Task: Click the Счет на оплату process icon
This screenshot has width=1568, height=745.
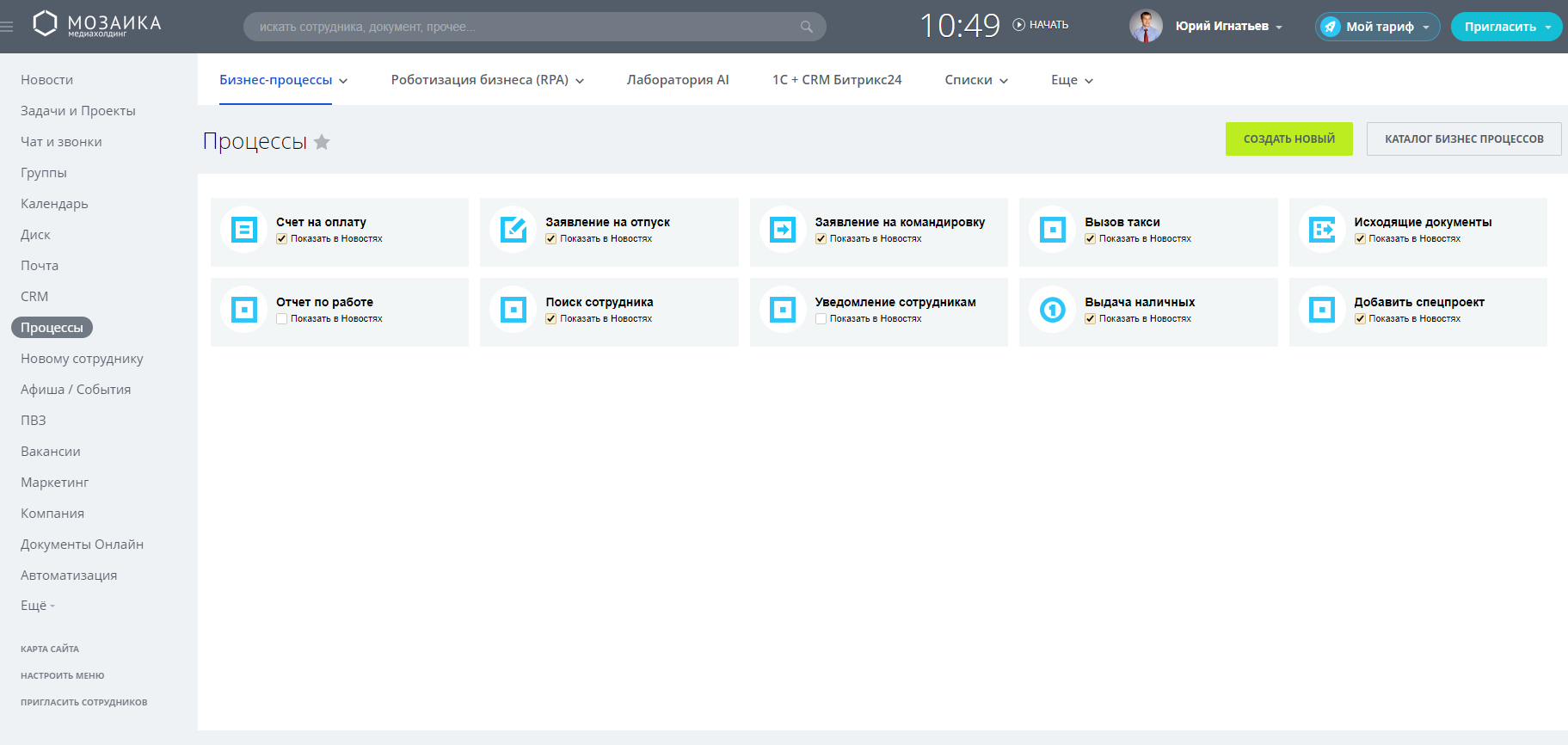Action: pyautogui.click(x=244, y=230)
